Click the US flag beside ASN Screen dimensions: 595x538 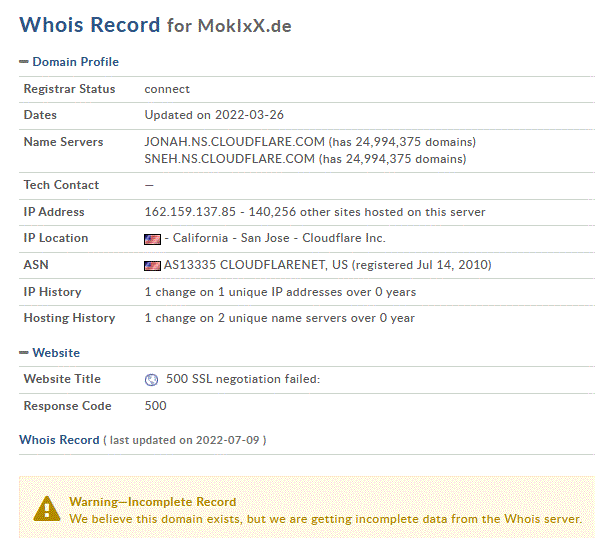coord(153,266)
